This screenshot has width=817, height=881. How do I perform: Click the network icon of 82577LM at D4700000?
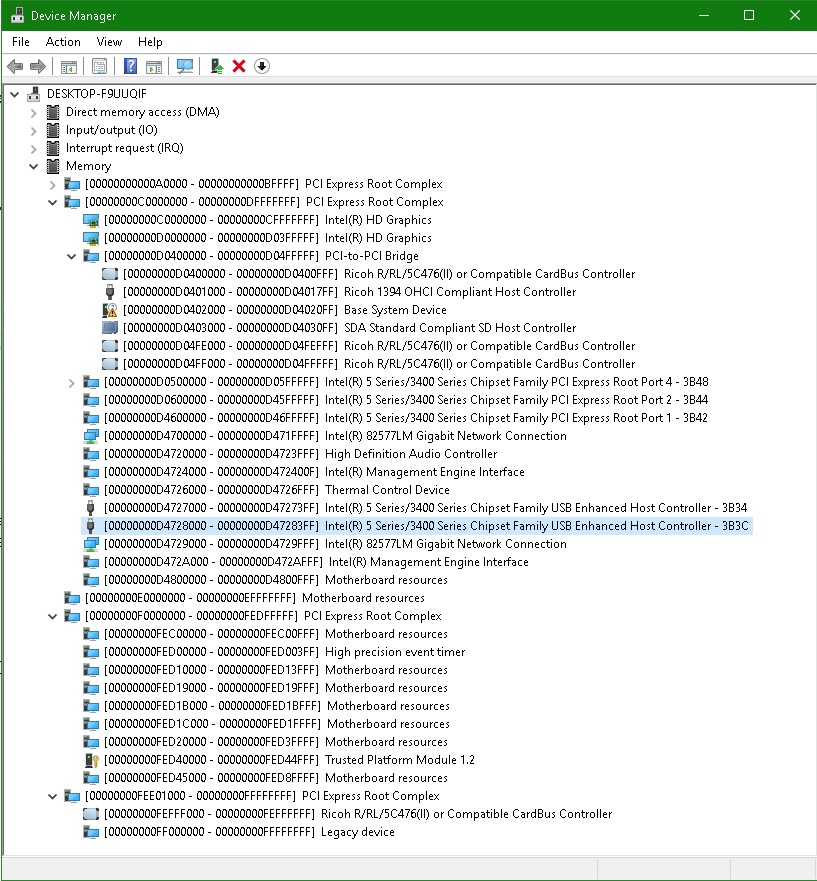point(91,435)
